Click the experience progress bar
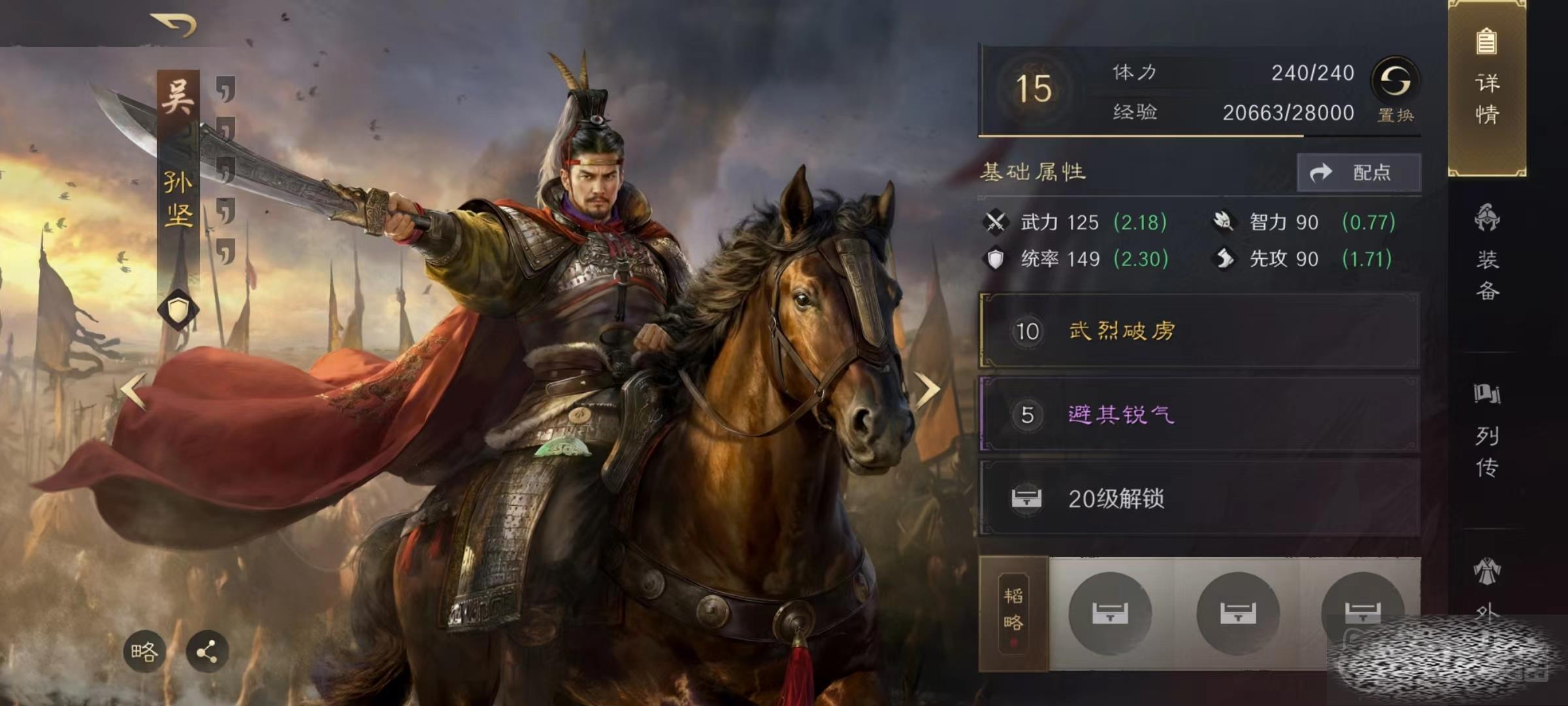Image resolution: width=1568 pixels, height=706 pixels. tap(1200, 135)
